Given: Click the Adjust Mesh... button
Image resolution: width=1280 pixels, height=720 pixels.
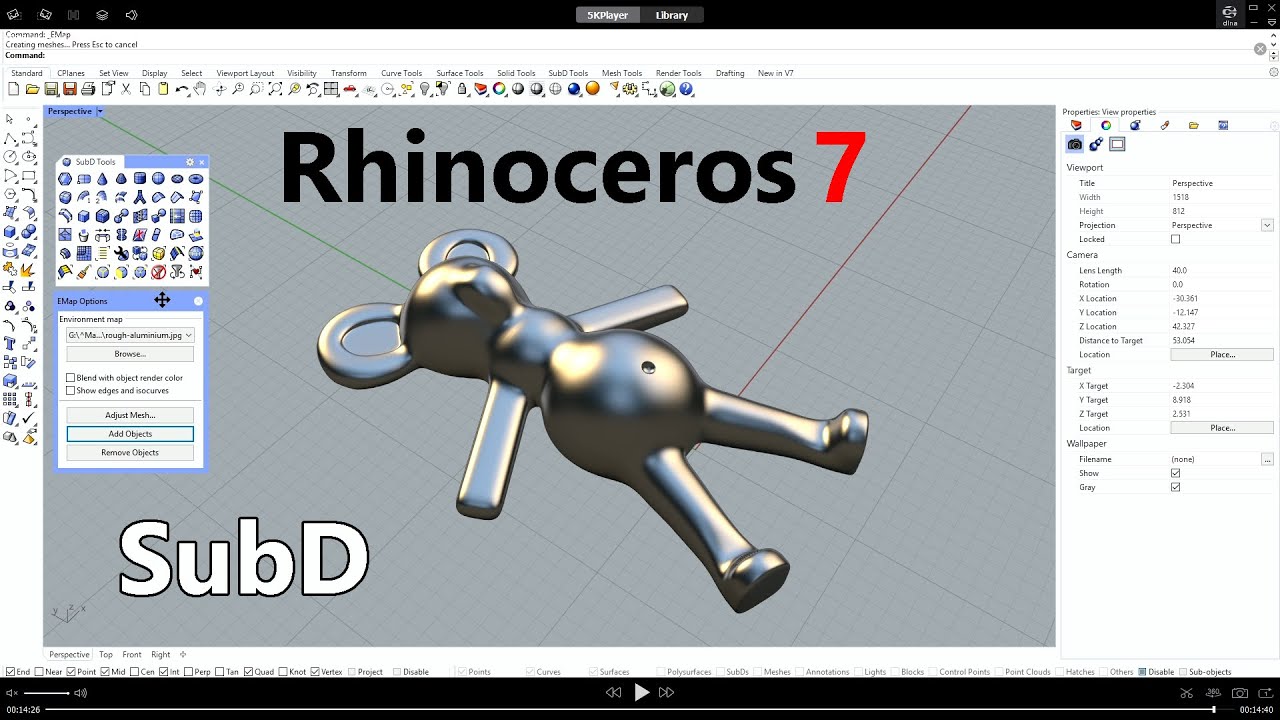Looking at the screenshot, I should pyautogui.click(x=130, y=415).
